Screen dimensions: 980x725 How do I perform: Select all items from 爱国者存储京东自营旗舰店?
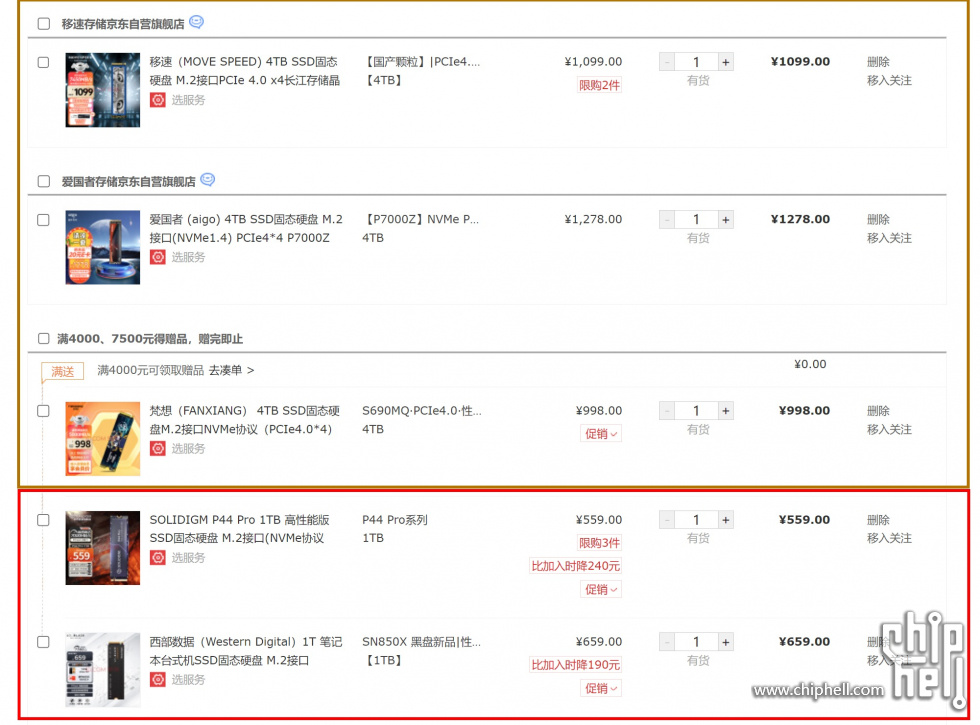coord(44,181)
